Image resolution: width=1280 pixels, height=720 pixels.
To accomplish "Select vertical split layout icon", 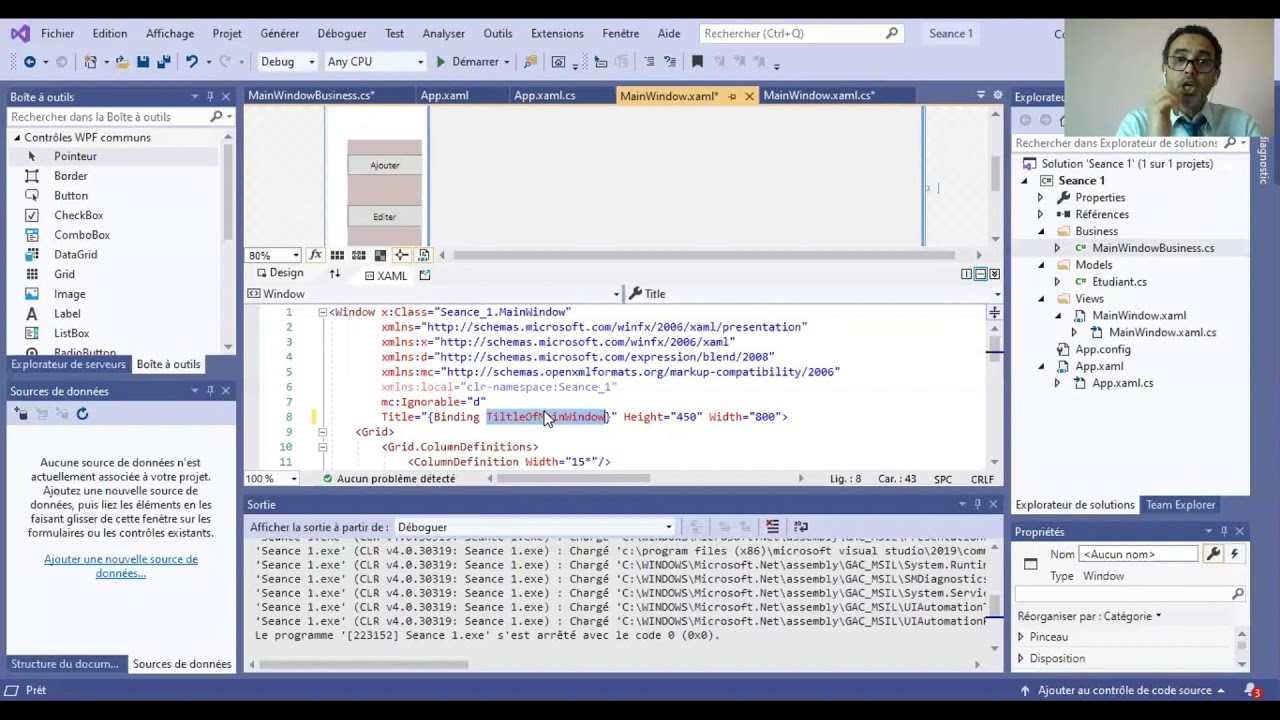I will pyautogui.click(x=966, y=274).
